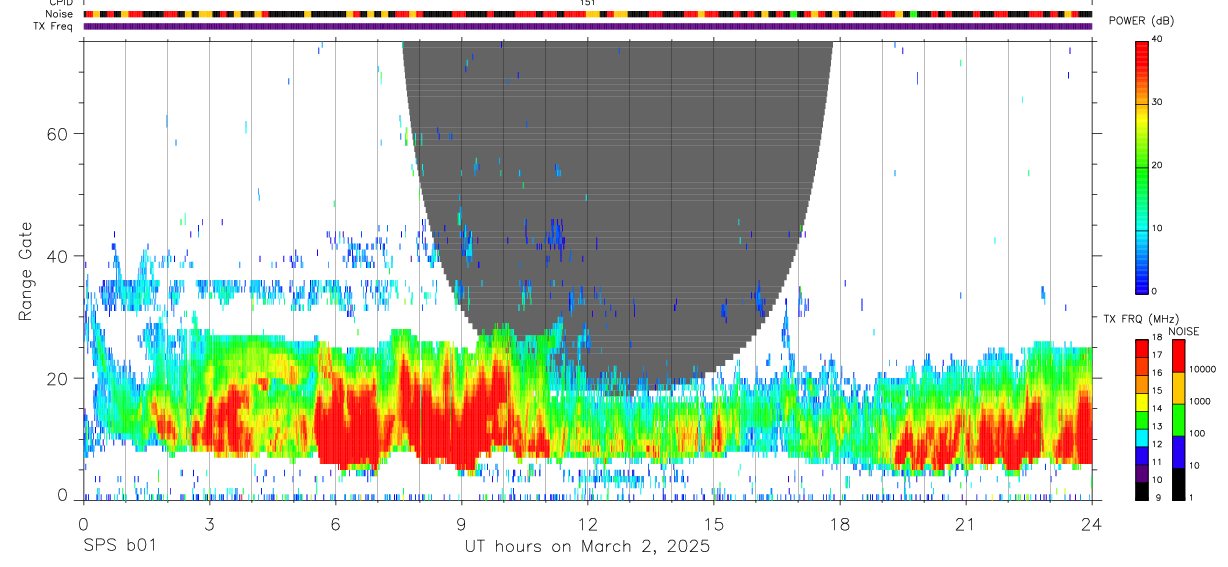
Task: Click the red 17–18 MHz TX FRQ swatch
Action: click(1141, 349)
